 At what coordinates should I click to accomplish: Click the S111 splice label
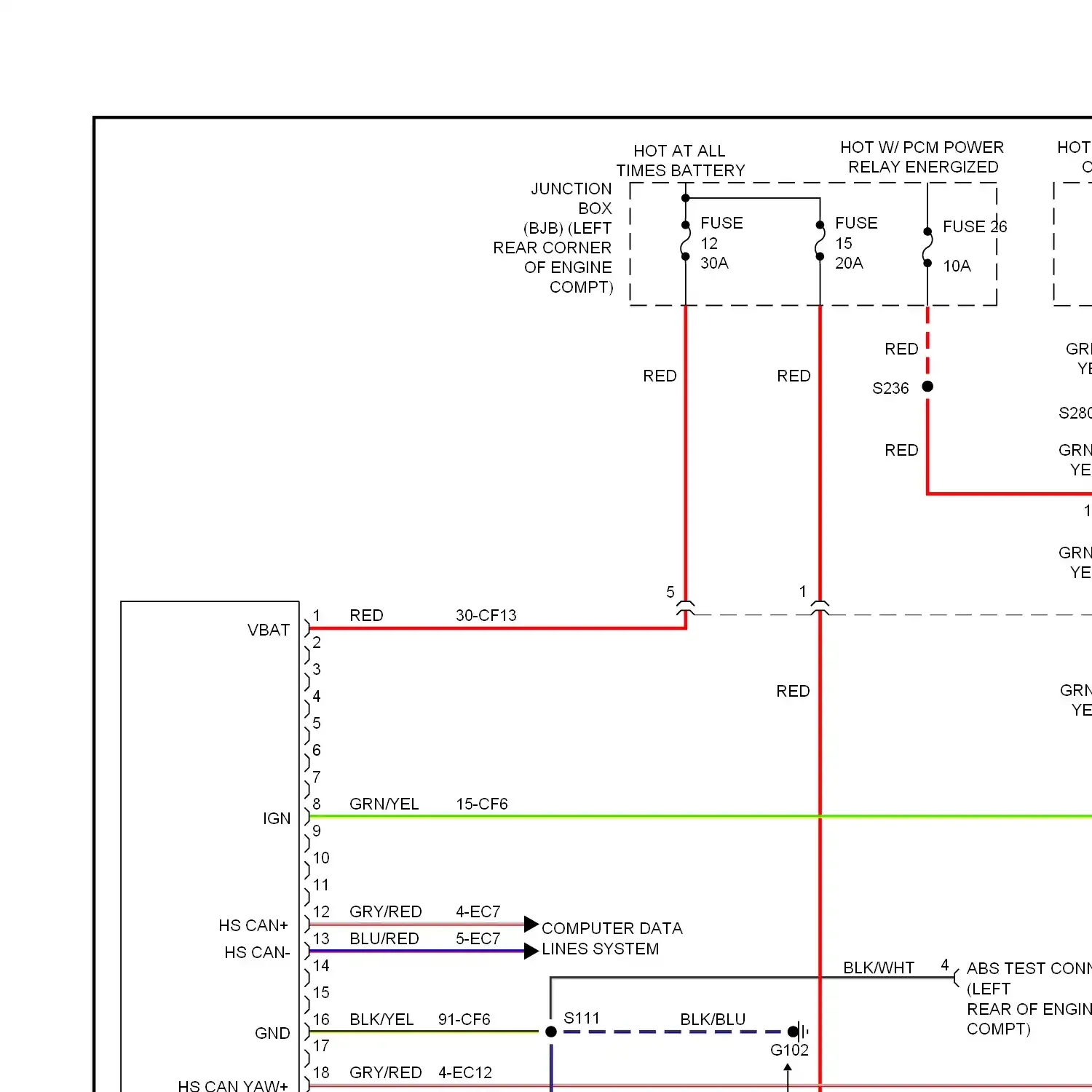pos(582,1018)
